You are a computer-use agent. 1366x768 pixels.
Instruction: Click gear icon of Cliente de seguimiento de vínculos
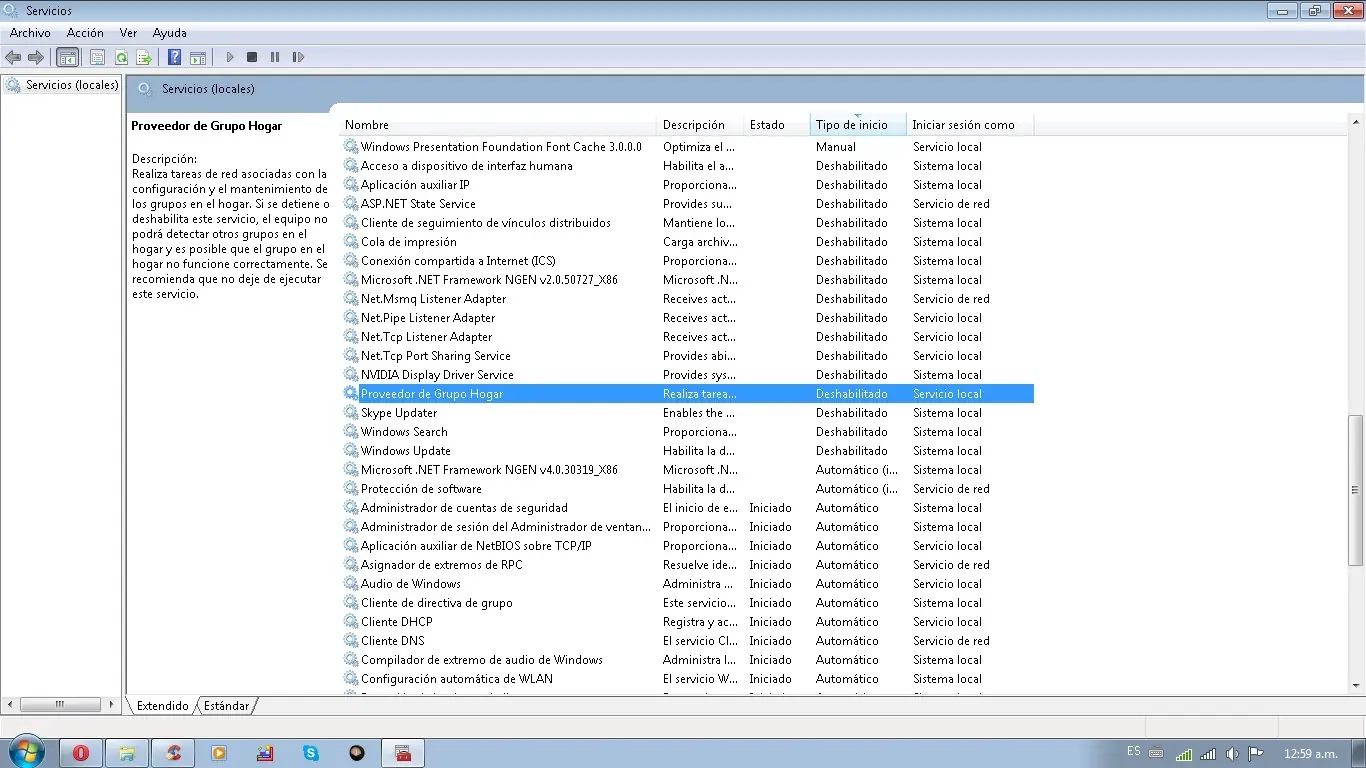351,223
